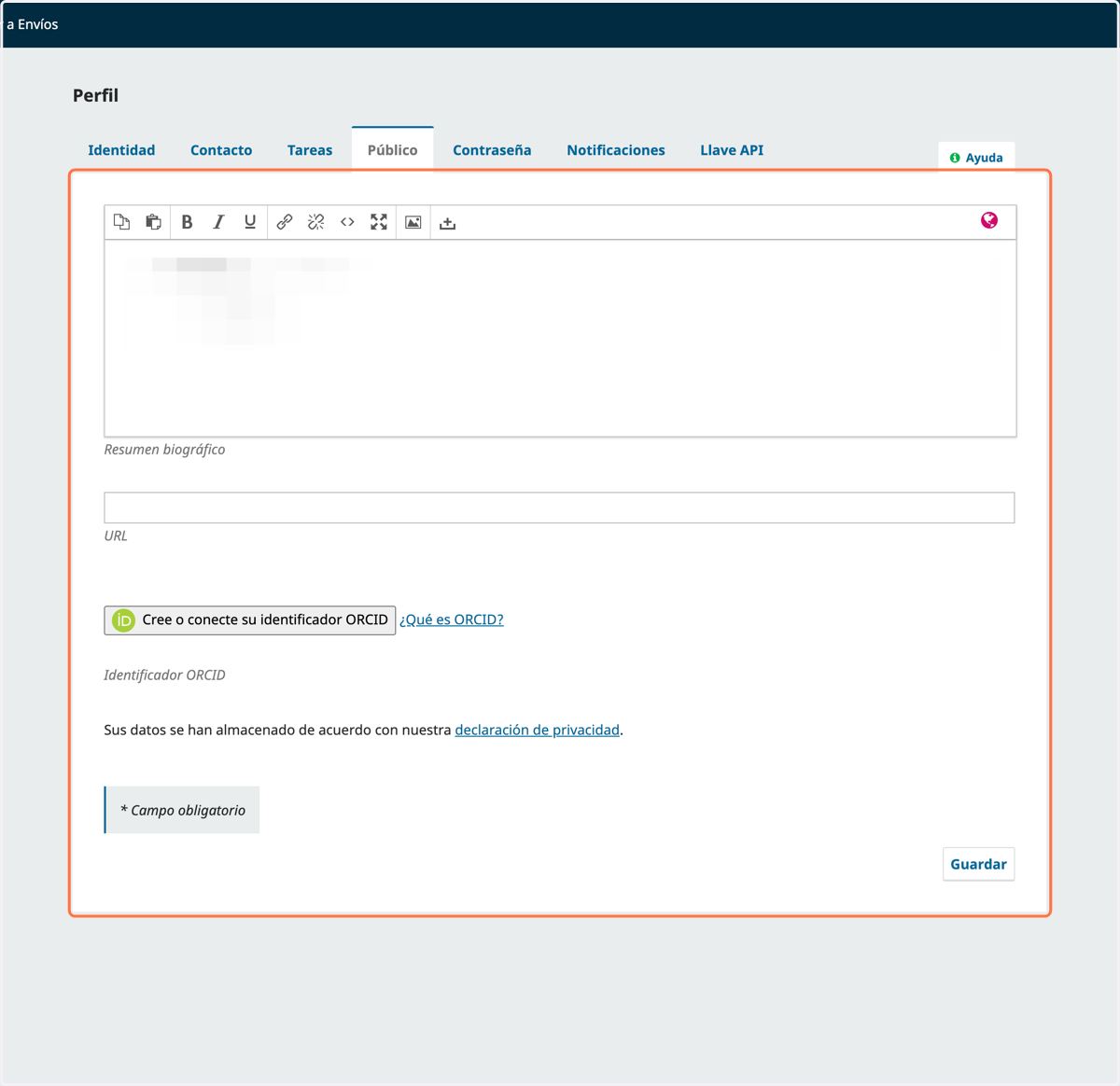
Task: Toggle italic formatting
Action: [218, 222]
